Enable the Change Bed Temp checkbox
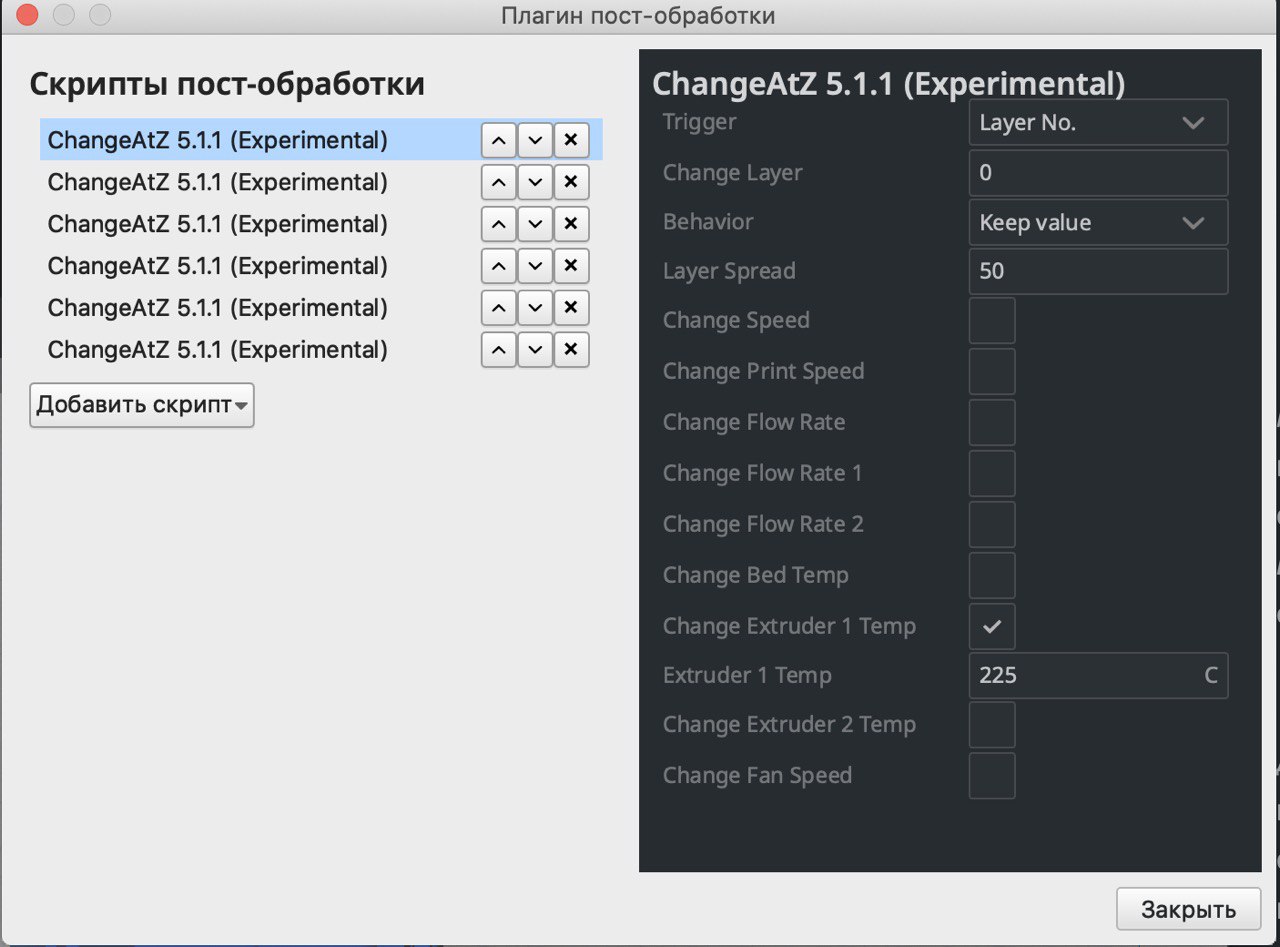1280x947 pixels. [x=992, y=576]
